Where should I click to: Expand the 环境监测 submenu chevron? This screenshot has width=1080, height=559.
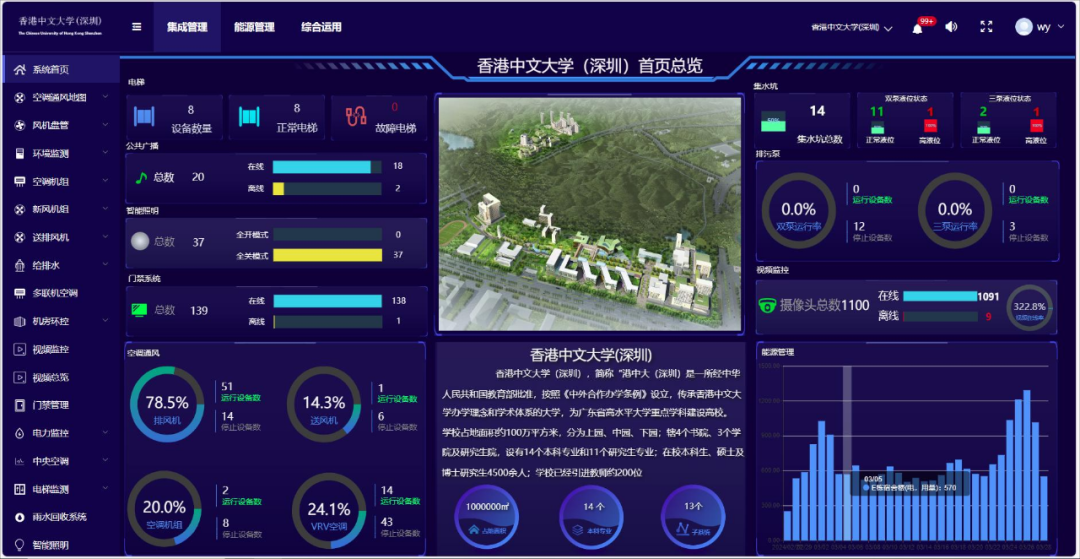[x=105, y=153]
